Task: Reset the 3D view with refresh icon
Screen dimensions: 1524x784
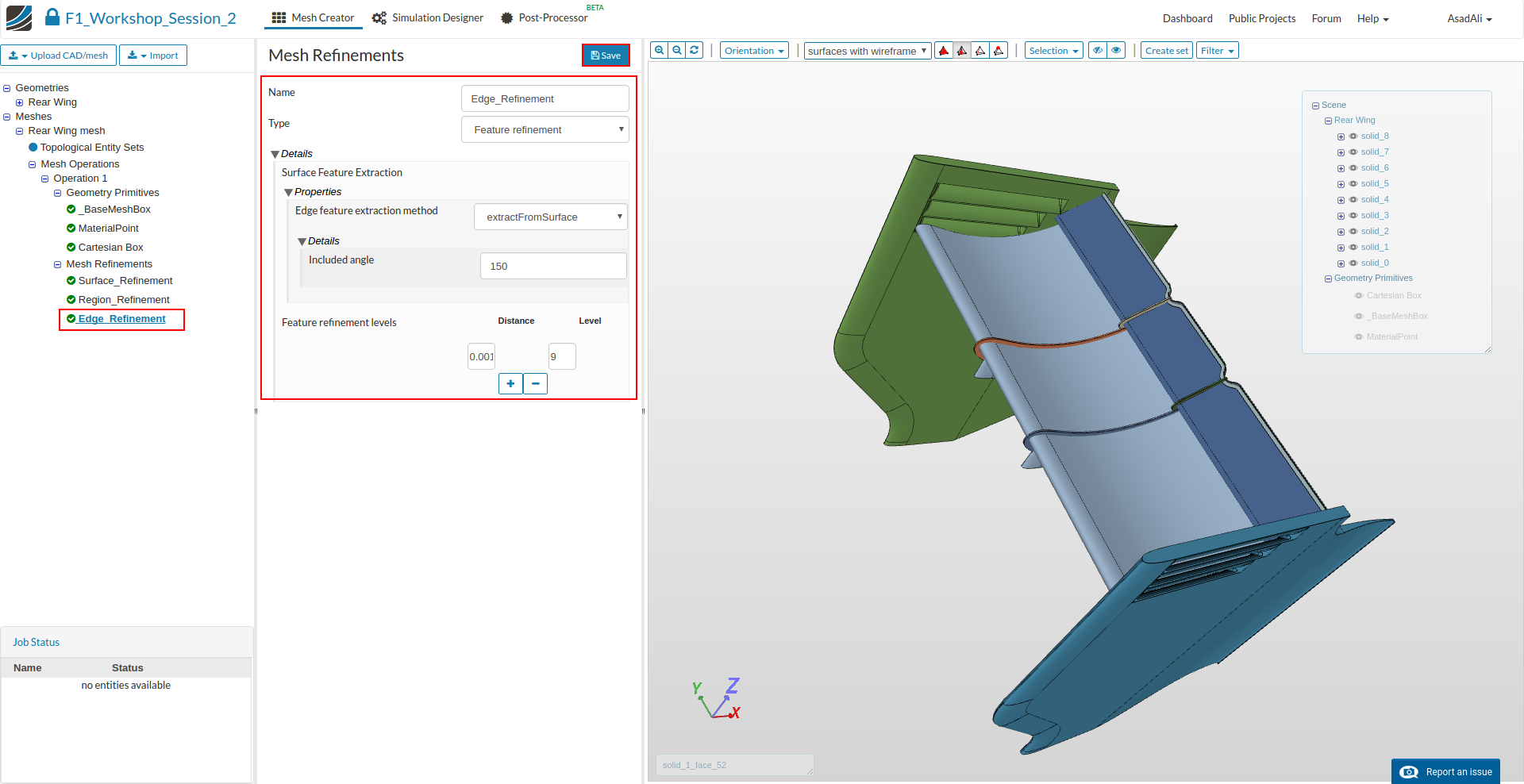Action: pyautogui.click(x=695, y=50)
